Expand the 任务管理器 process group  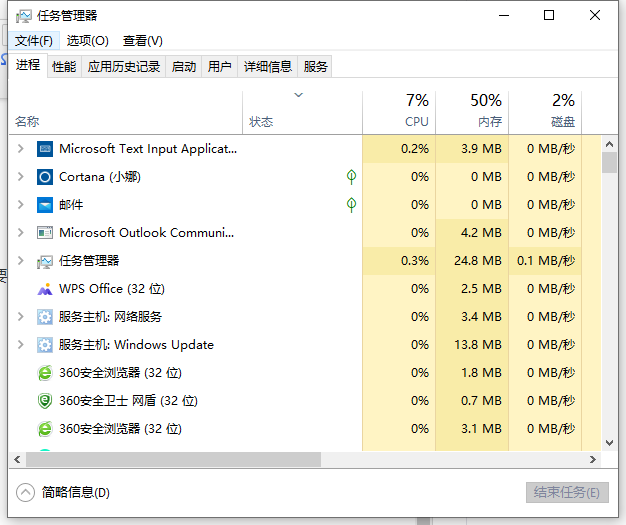coord(20,261)
